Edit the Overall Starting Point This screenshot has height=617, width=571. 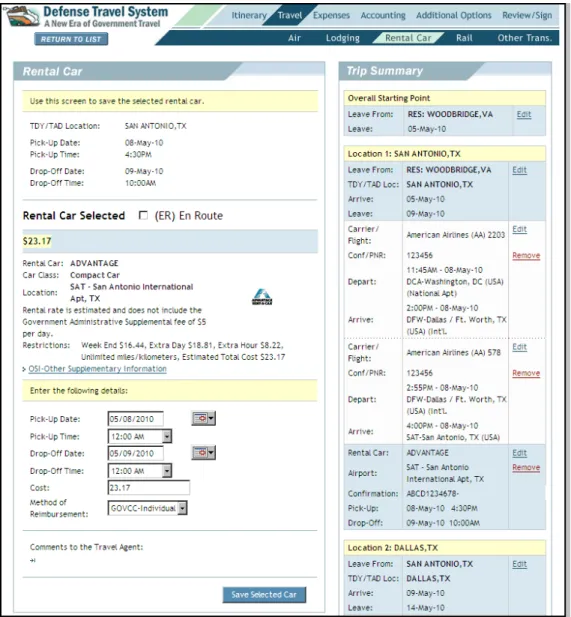pos(524,114)
